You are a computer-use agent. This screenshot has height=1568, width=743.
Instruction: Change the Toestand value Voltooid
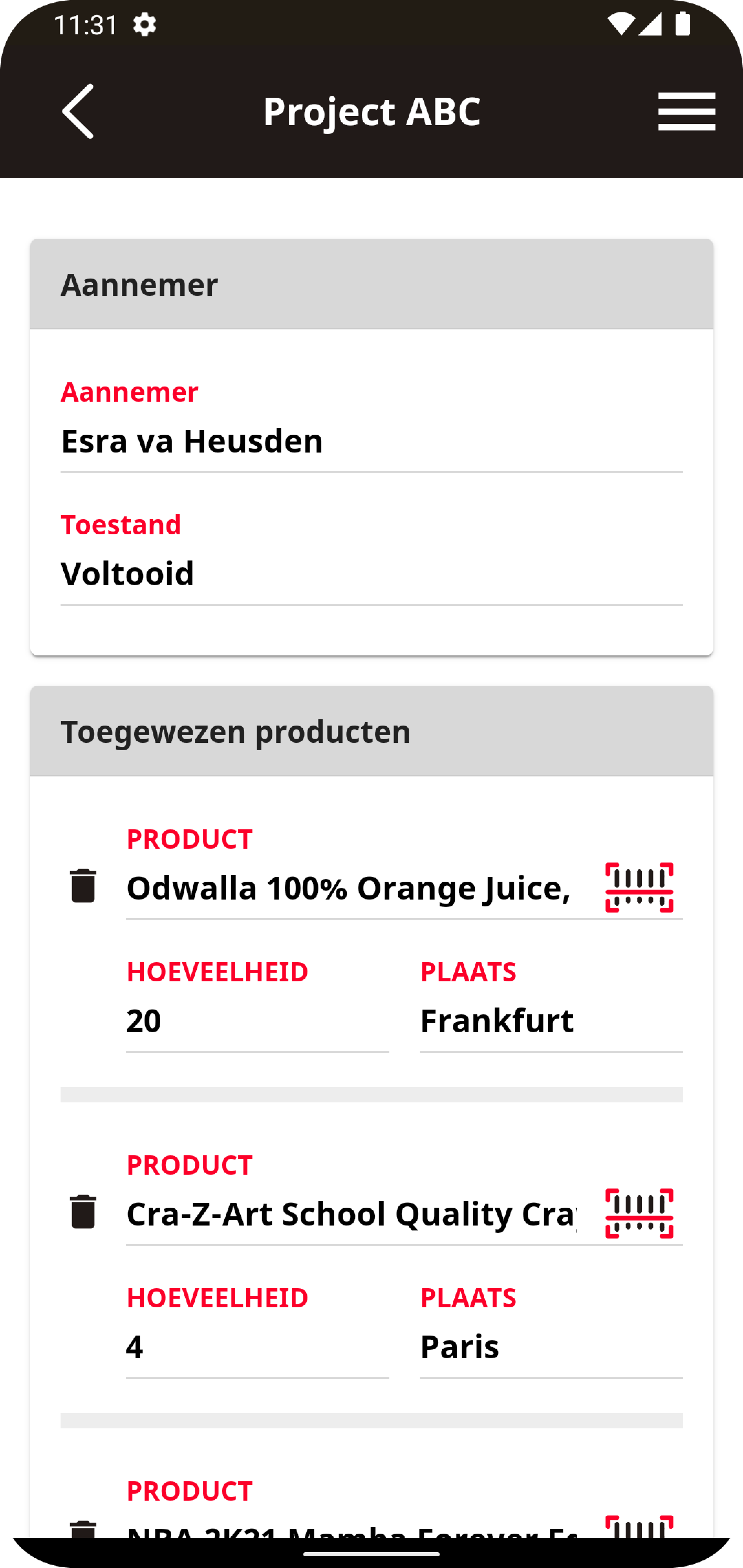coord(371,574)
